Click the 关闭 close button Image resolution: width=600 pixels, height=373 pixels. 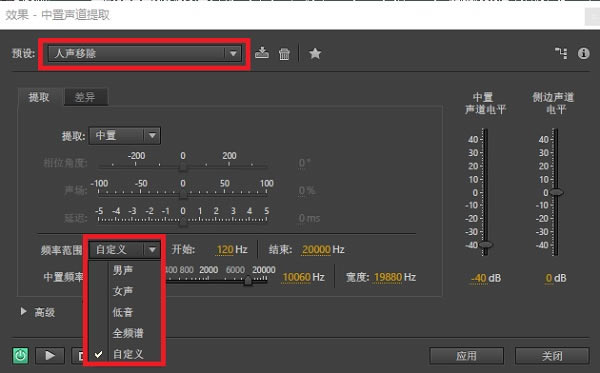[552, 356]
